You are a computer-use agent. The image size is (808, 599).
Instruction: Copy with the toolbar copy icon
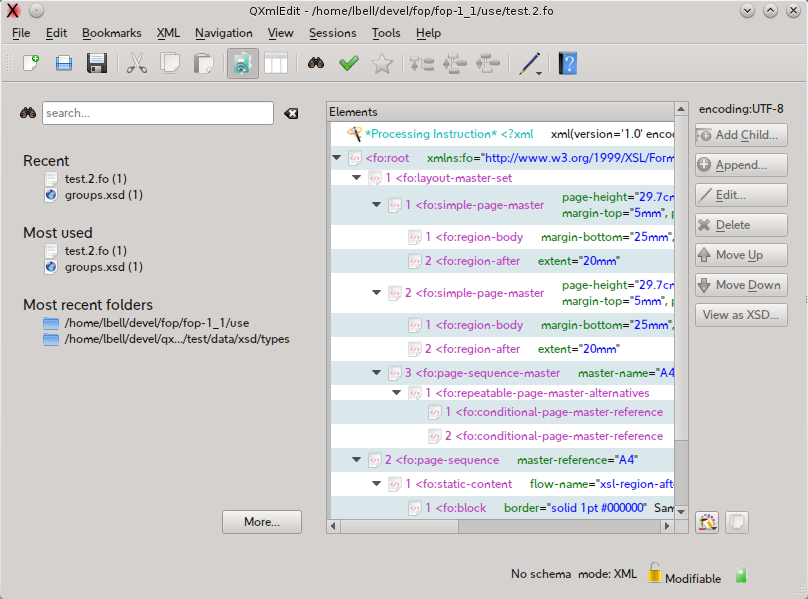pos(170,63)
